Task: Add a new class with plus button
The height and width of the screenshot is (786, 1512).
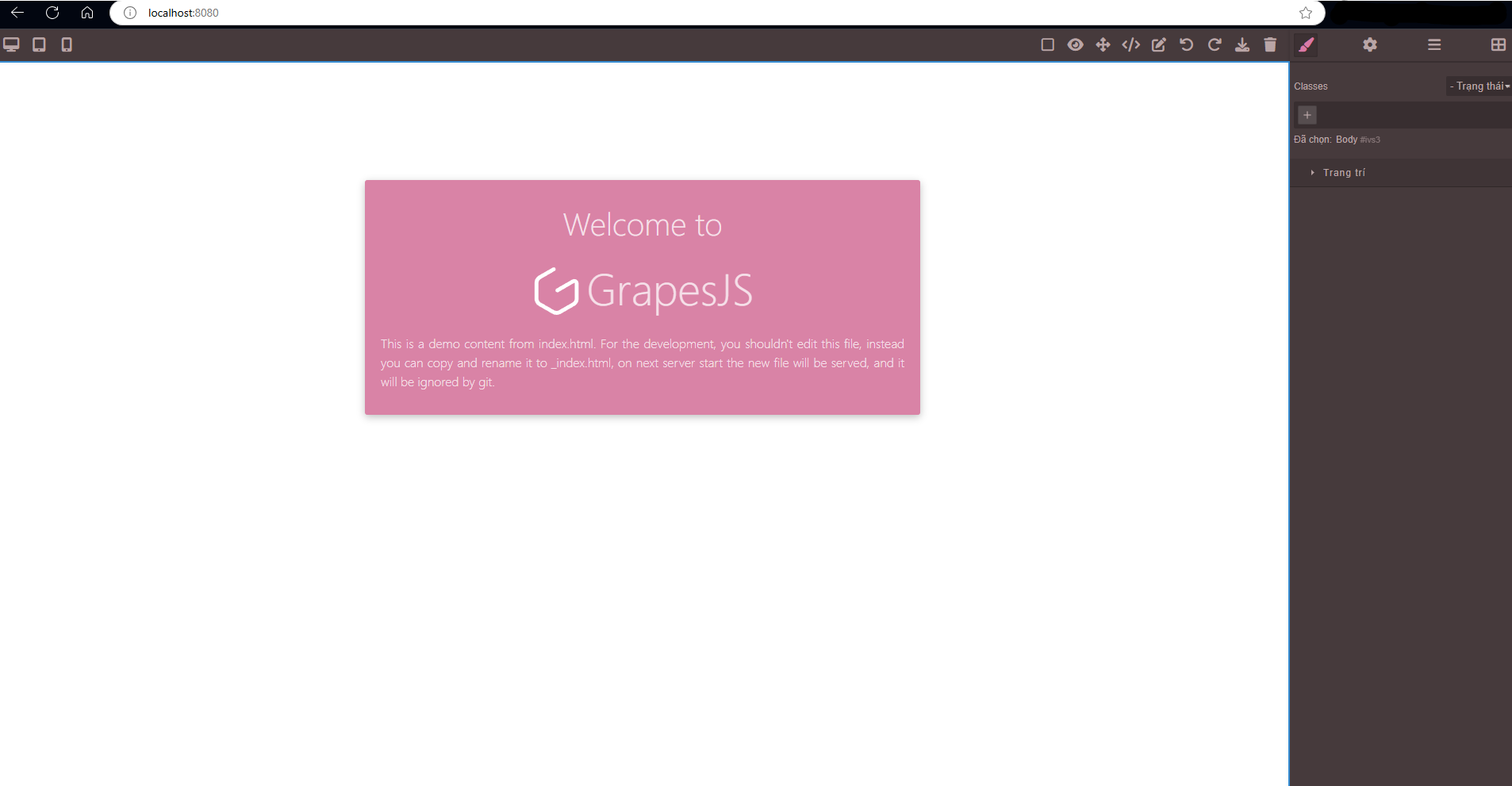Action: (x=1307, y=115)
